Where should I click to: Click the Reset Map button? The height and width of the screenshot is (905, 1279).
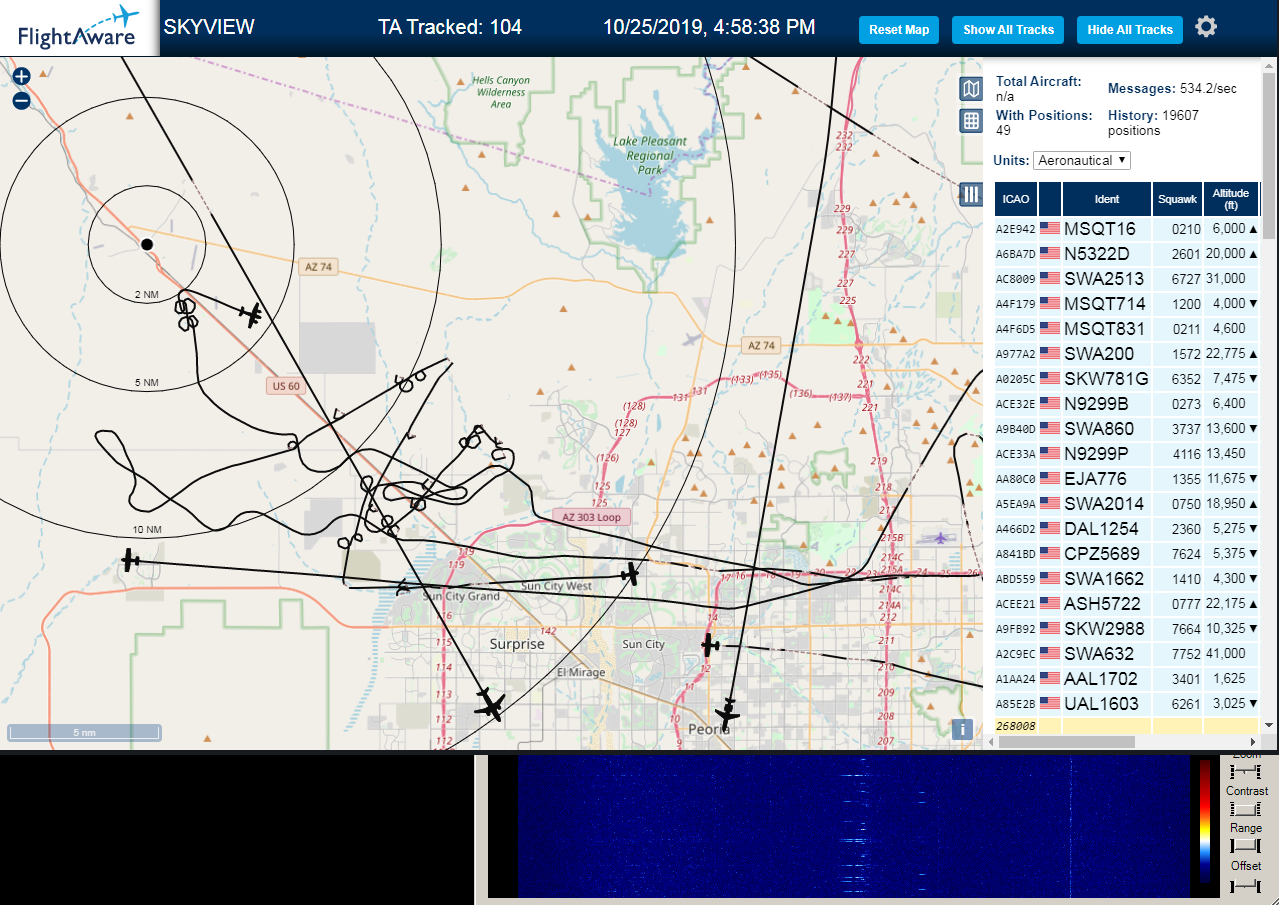click(x=899, y=30)
